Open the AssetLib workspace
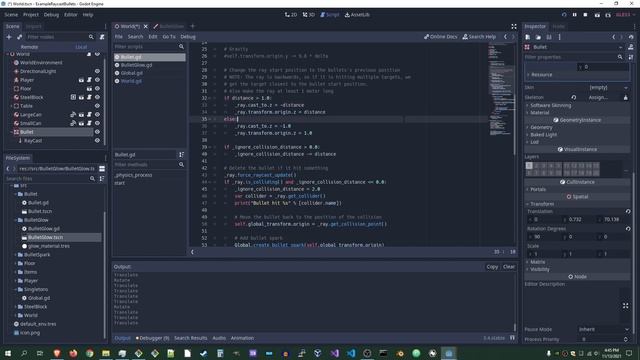The width and height of the screenshot is (640, 360). tap(357, 15)
